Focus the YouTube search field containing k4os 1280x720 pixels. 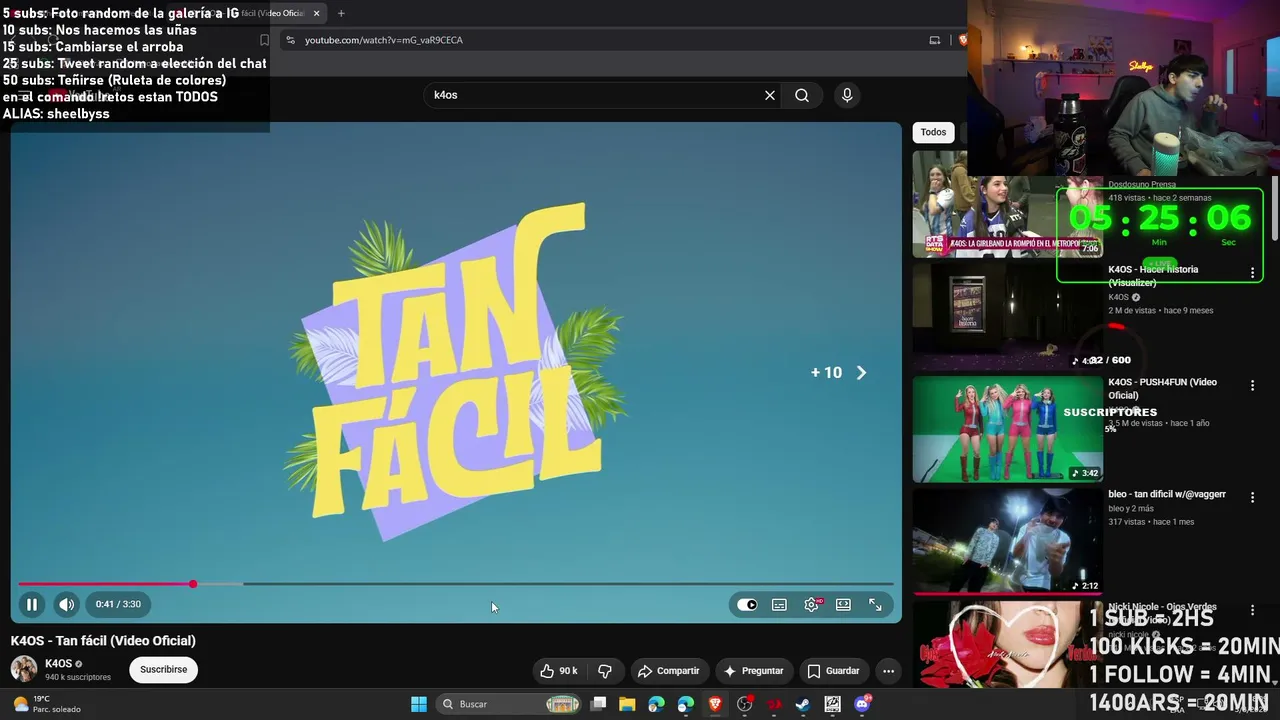click(594, 95)
